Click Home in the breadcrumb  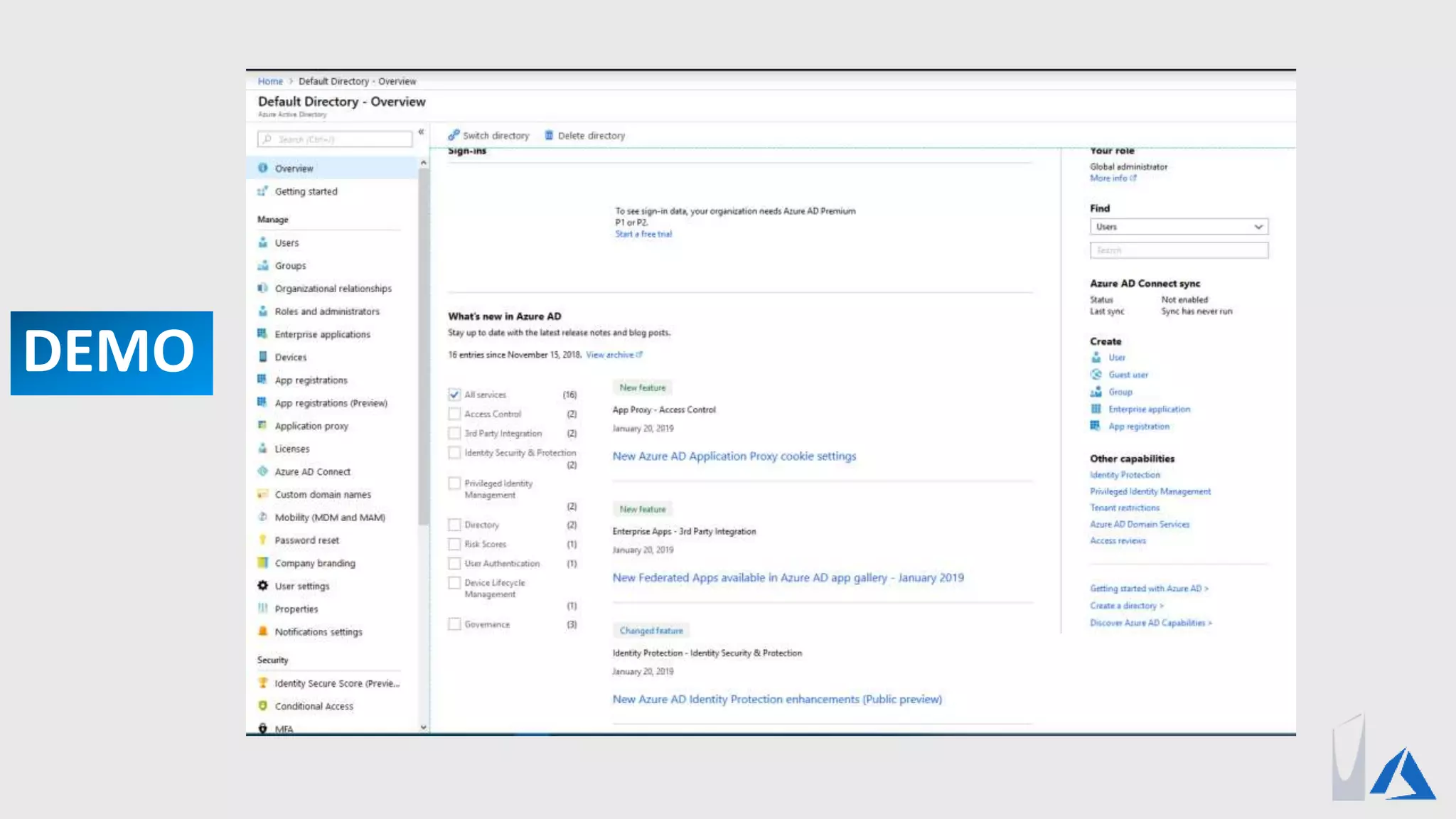(x=270, y=81)
